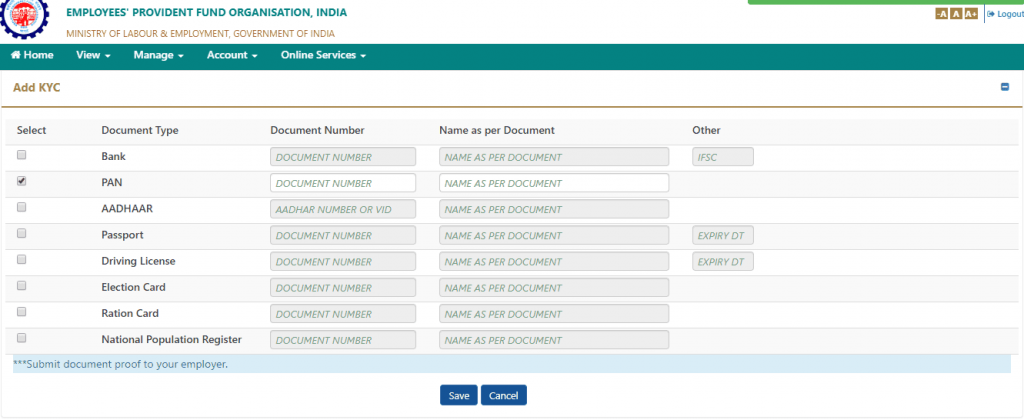Check the Bank document checkbox
Viewport: 1024px width, 420px height.
[x=22, y=155]
